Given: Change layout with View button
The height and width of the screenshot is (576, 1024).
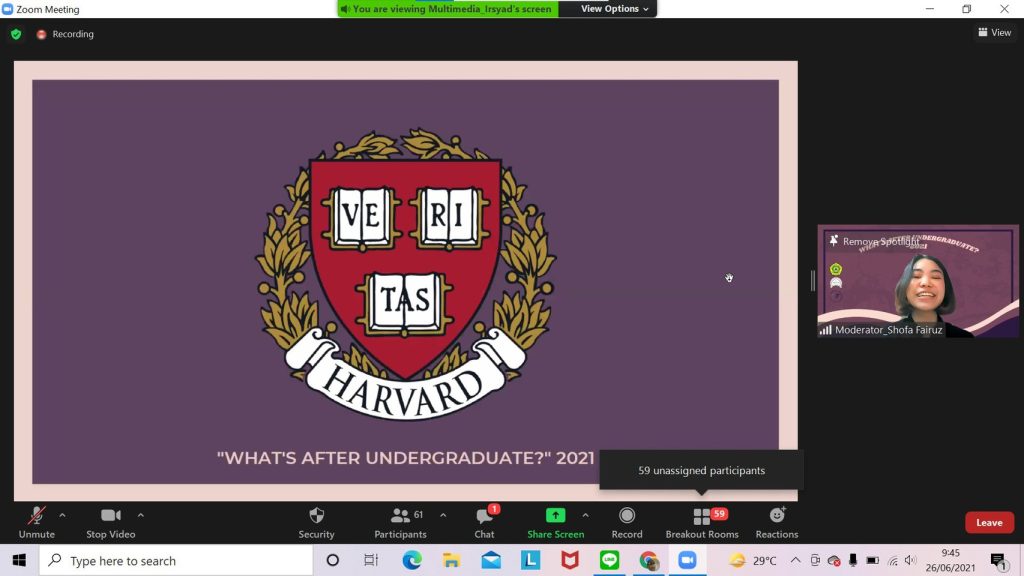Looking at the screenshot, I should pyautogui.click(x=995, y=32).
